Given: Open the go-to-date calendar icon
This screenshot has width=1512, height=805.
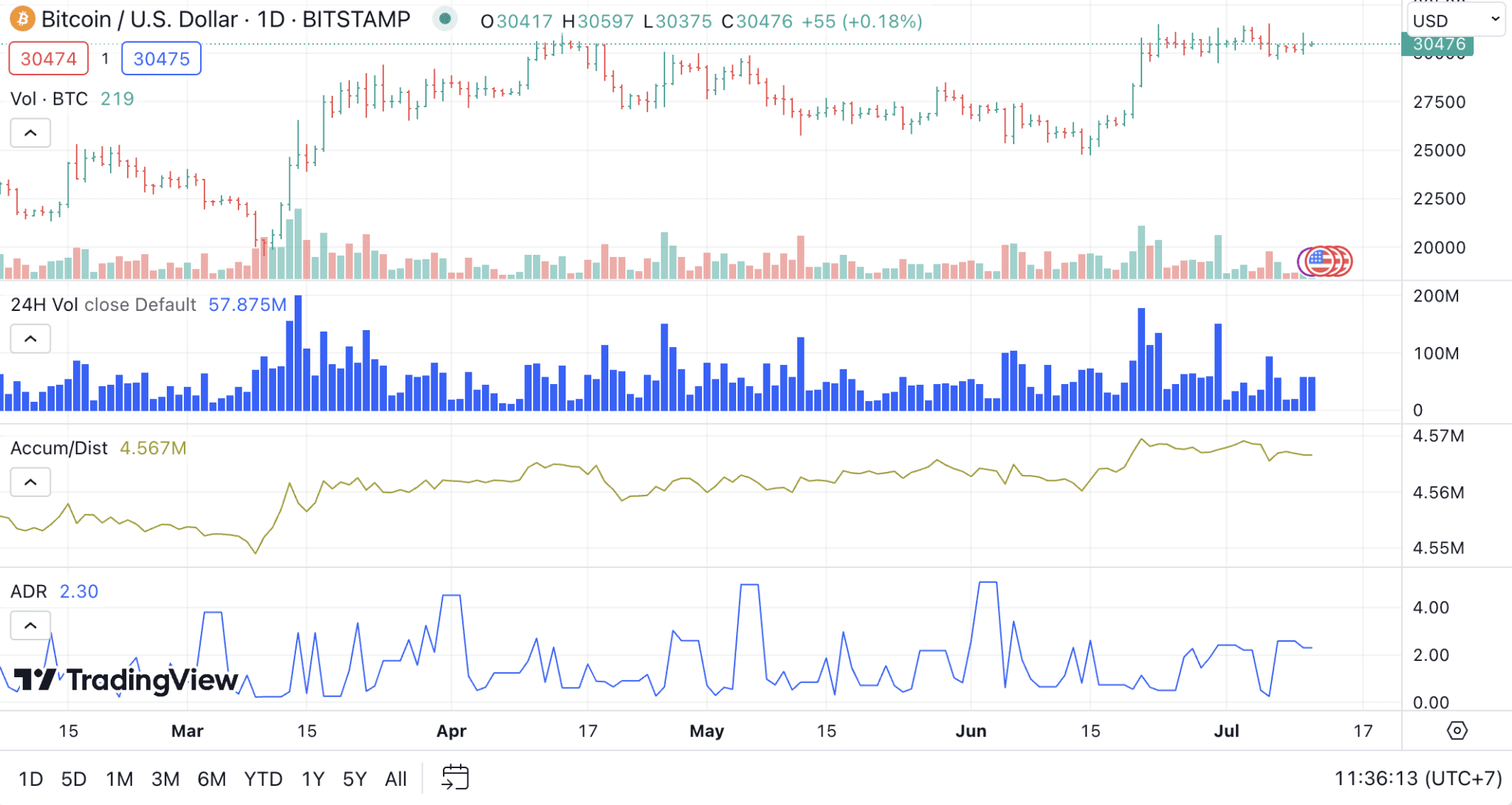Looking at the screenshot, I should click(455, 778).
